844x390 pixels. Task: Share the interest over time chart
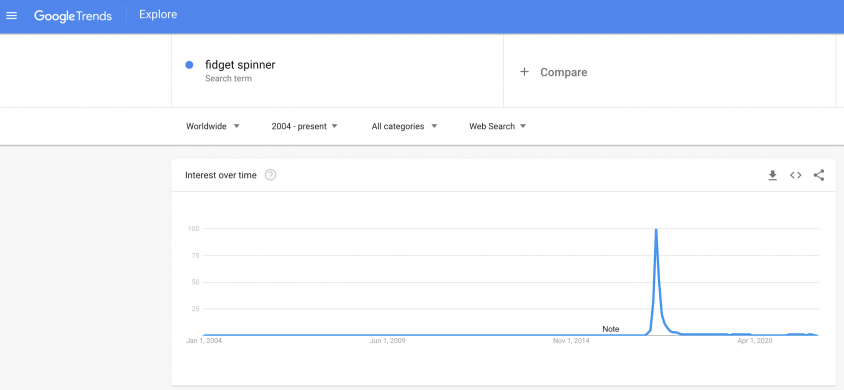click(x=819, y=175)
